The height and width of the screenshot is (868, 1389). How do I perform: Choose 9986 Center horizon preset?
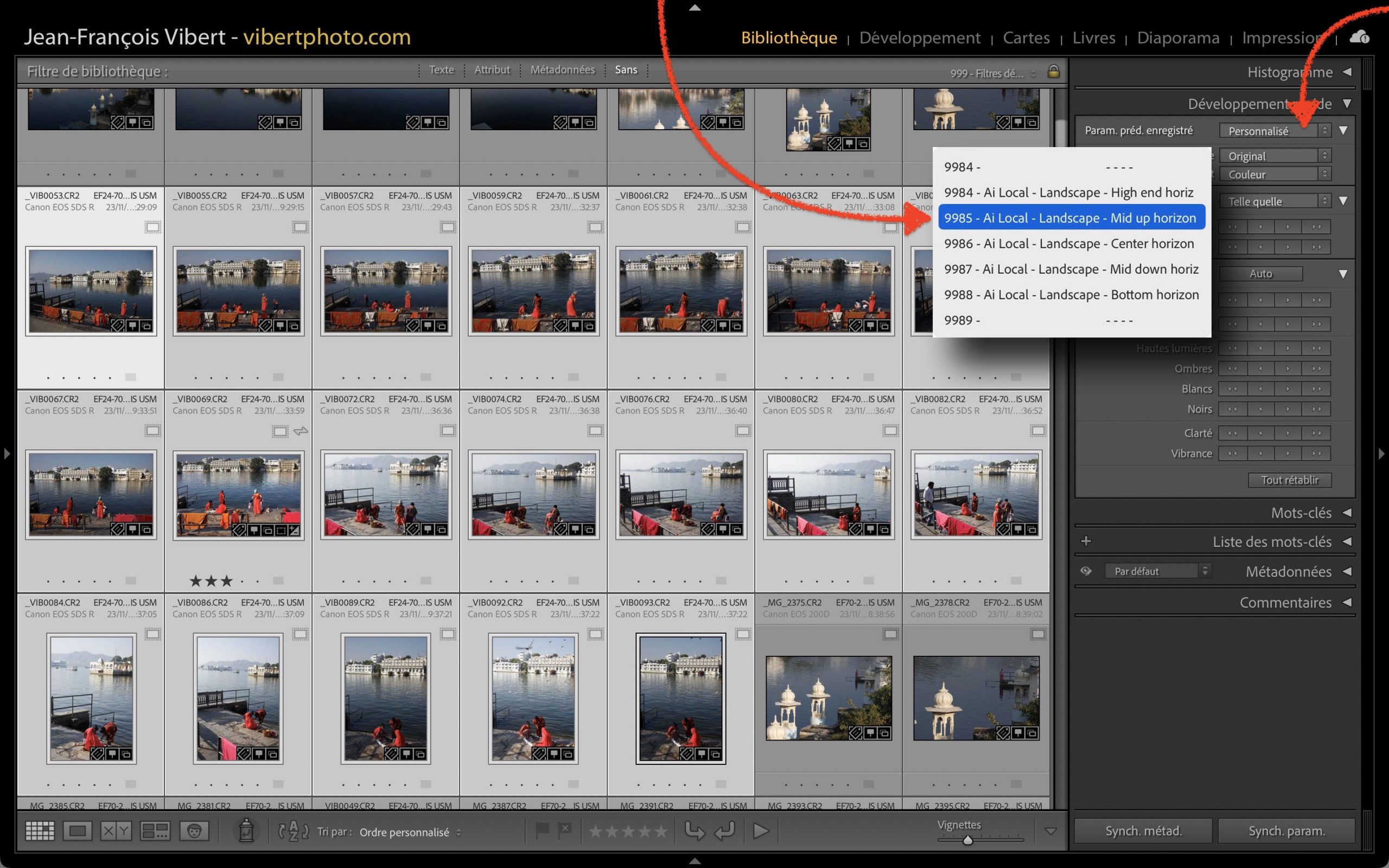[1069, 244]
